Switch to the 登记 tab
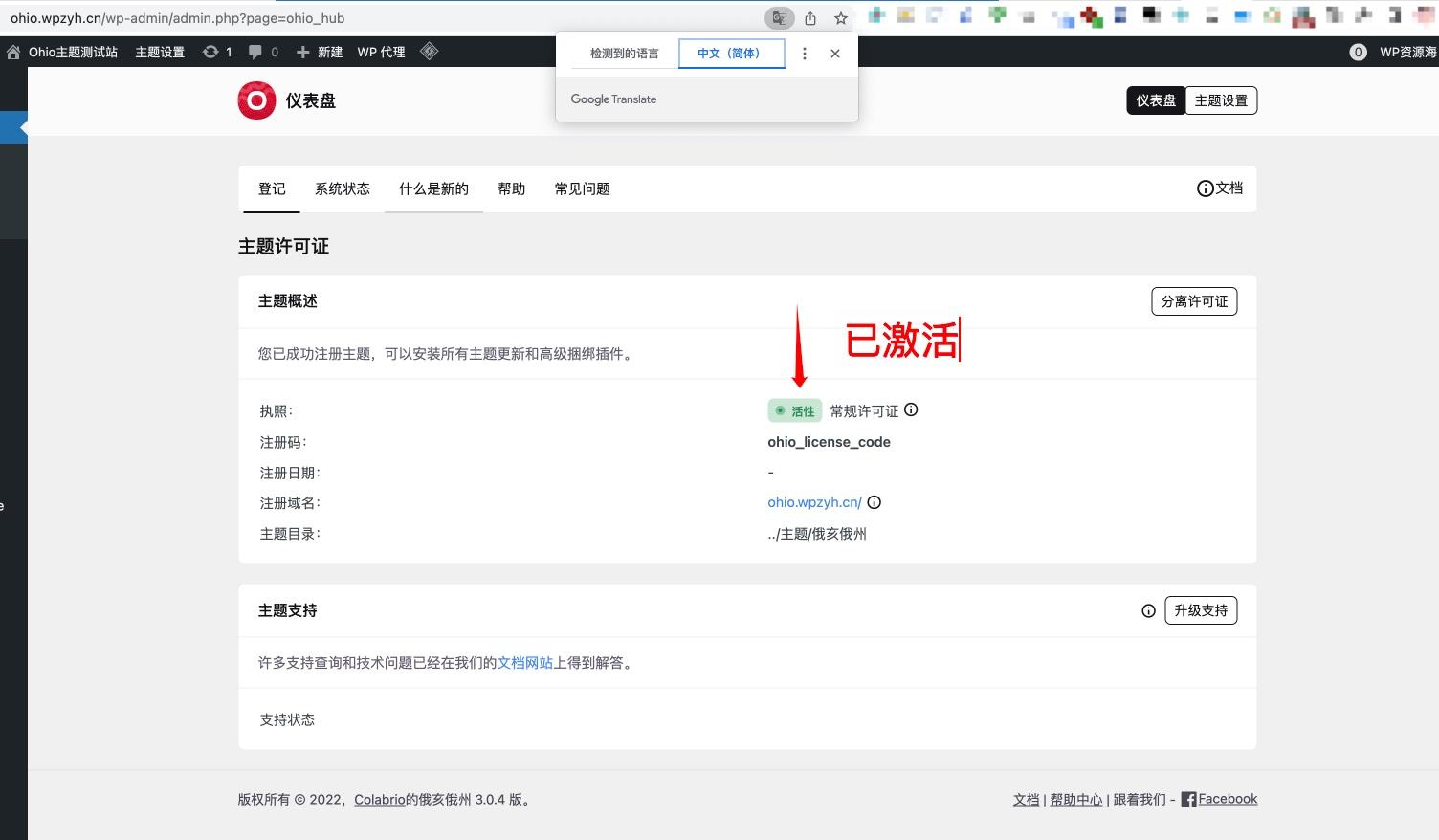This screenshot has height=840, width=1439. (272, 188)
